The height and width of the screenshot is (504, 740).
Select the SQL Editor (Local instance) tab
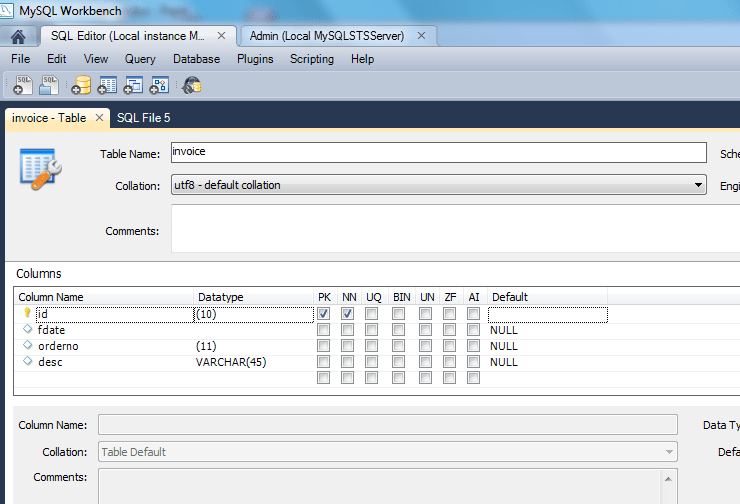click(128, 36)
